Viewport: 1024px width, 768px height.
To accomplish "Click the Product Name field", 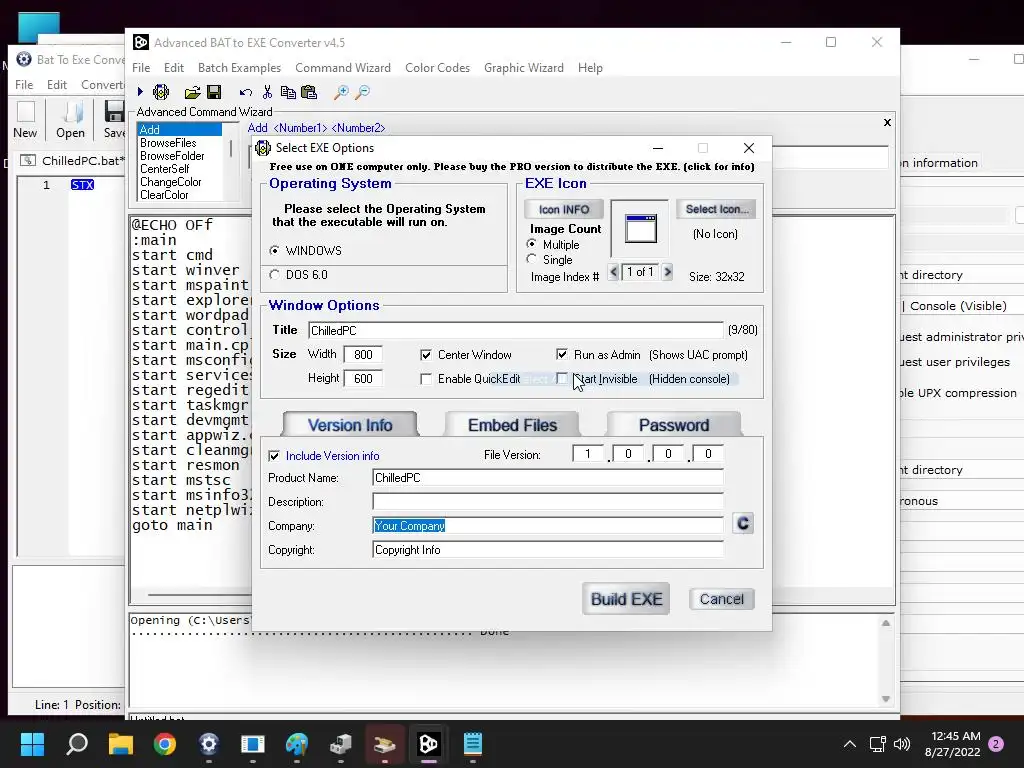I will 548,478.
